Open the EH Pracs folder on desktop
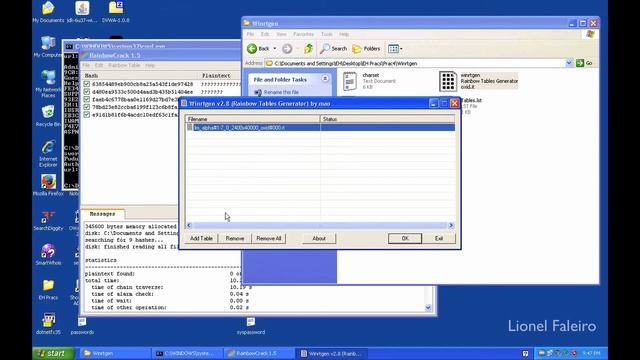Image resolution: width=640 pixels, height=360 pixels. [x=48, y=289]
